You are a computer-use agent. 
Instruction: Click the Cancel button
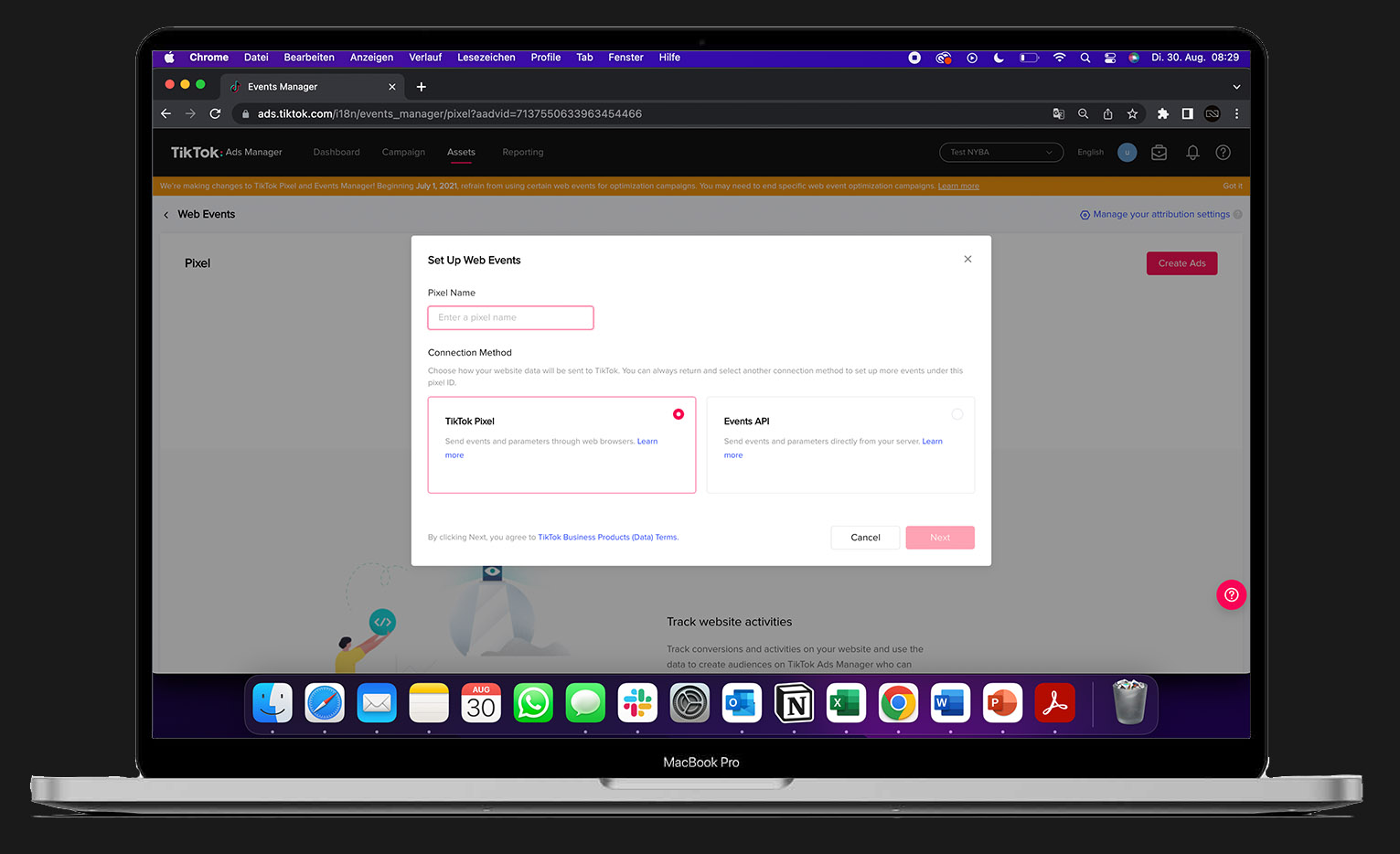[865, 538]
